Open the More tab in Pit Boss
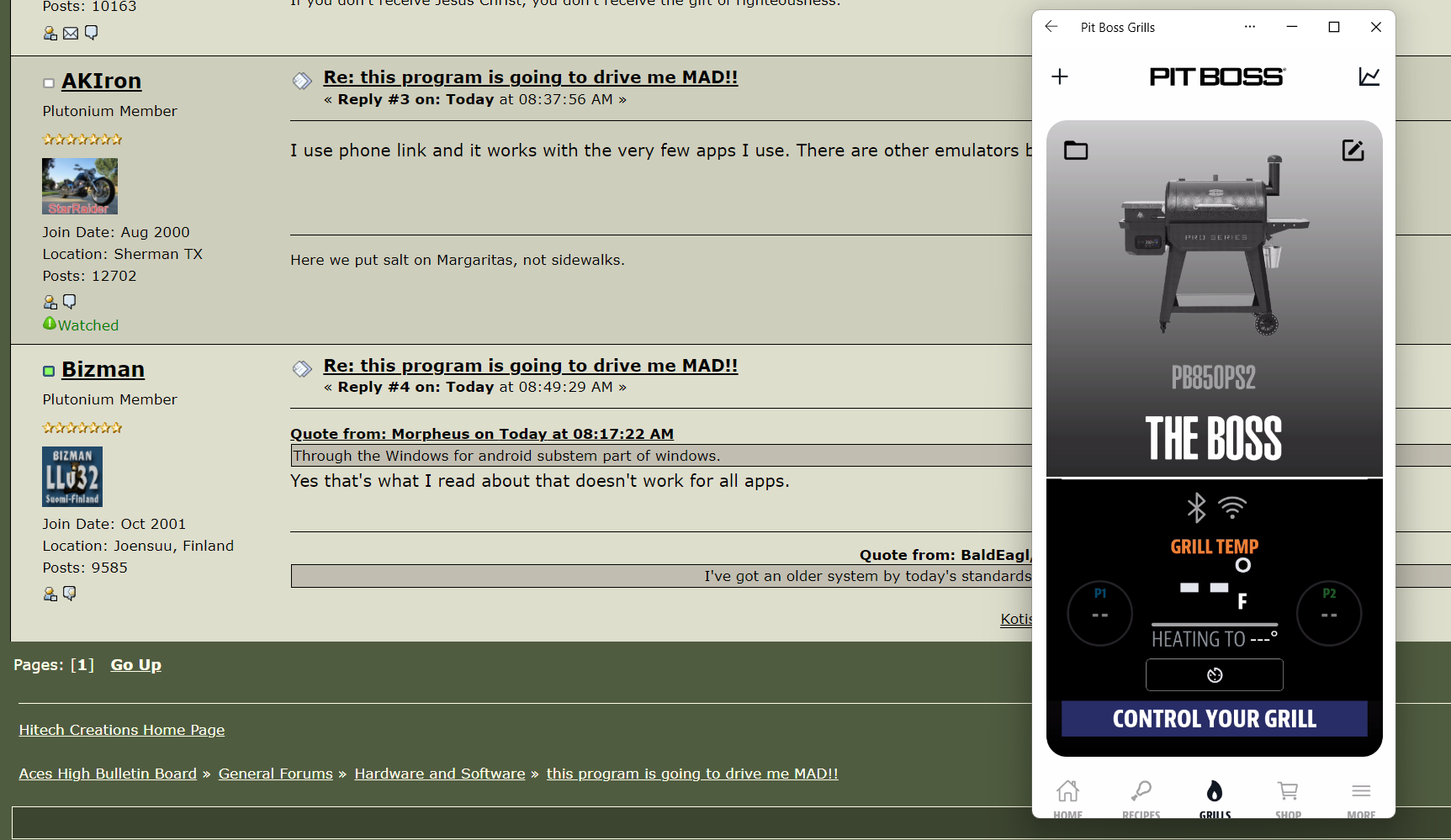This screenshot has height=840, width=1451. tap(1361, 799)
